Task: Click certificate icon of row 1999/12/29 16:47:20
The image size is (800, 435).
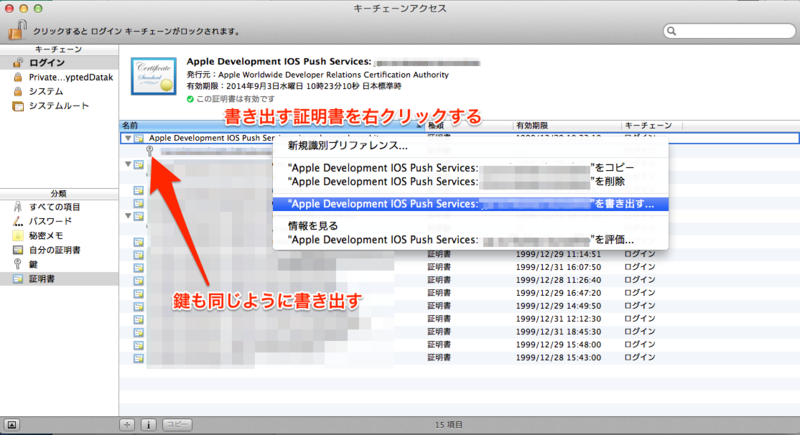Action: point(138,293)
